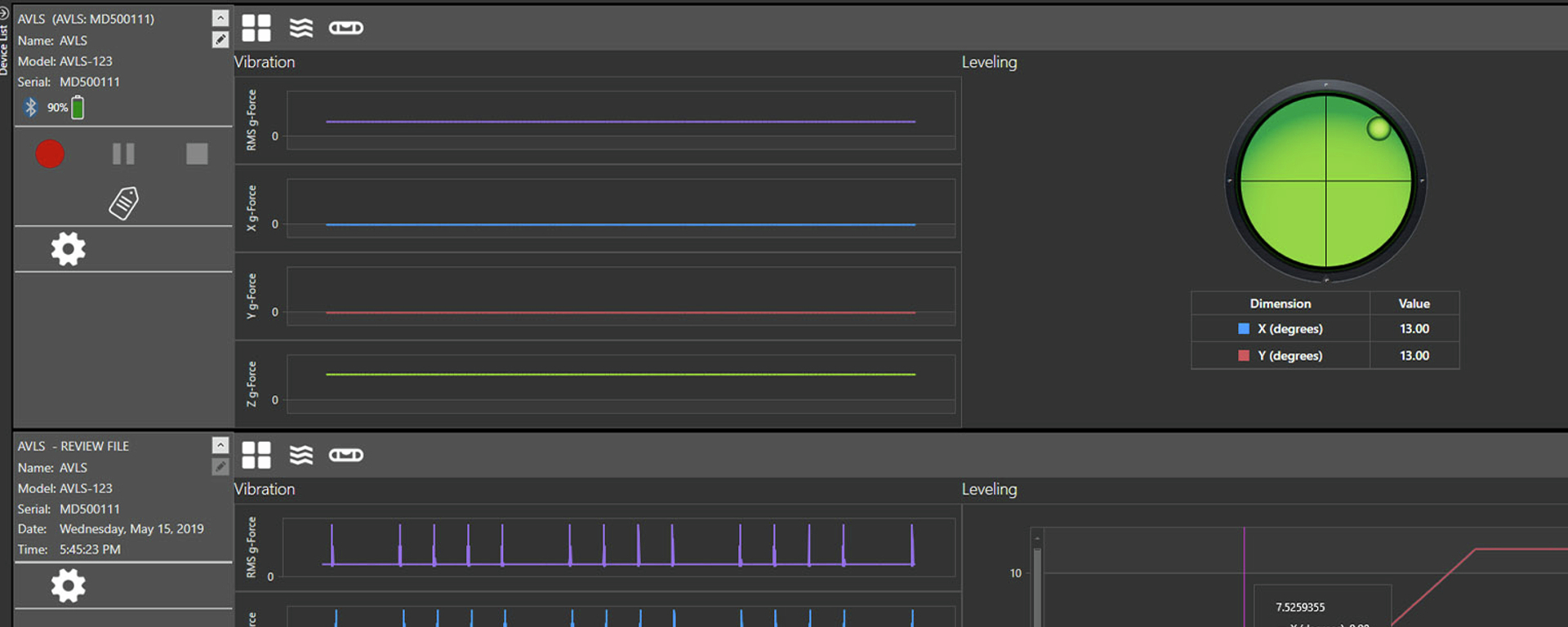Show the vibration waves view for live device
This screenshot has height=627, width=1568.
click(301, 28)
